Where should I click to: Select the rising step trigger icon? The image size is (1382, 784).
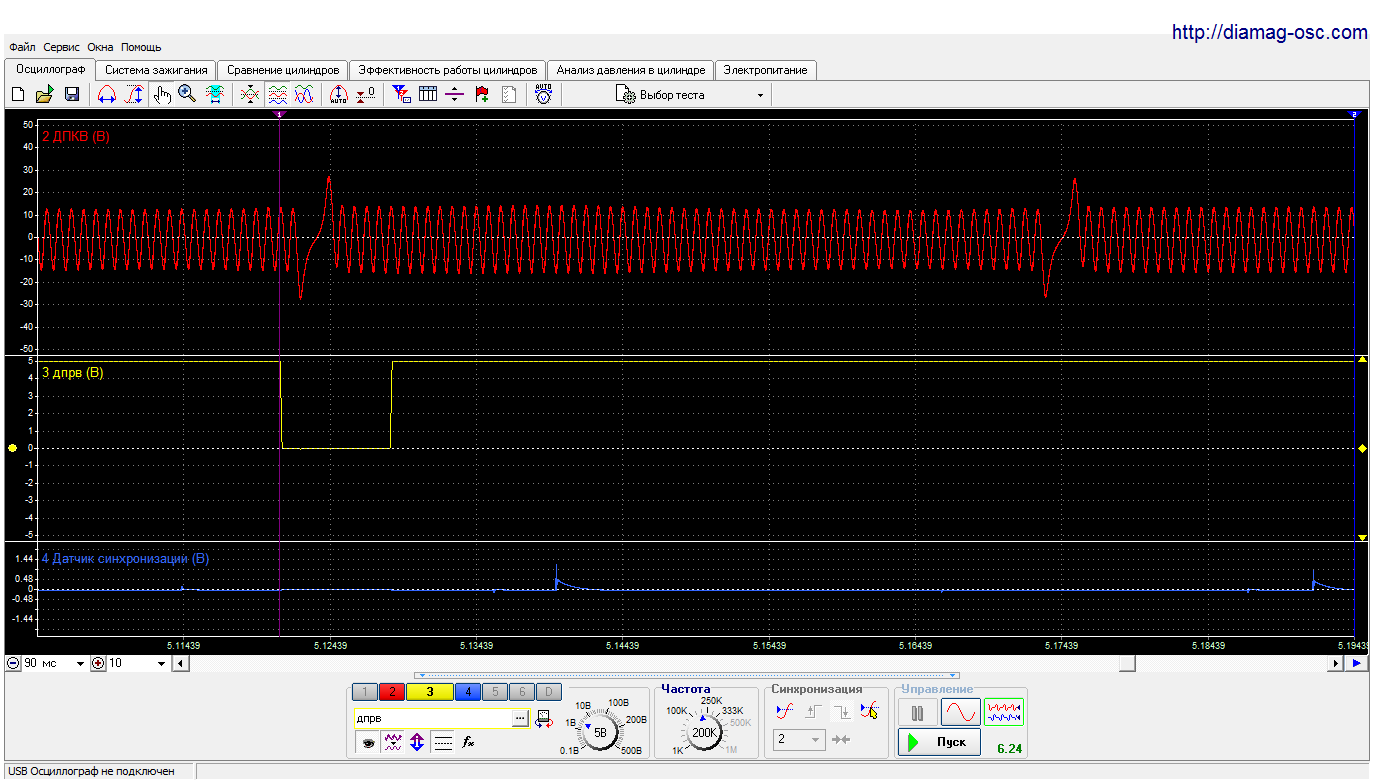[813, 711]
